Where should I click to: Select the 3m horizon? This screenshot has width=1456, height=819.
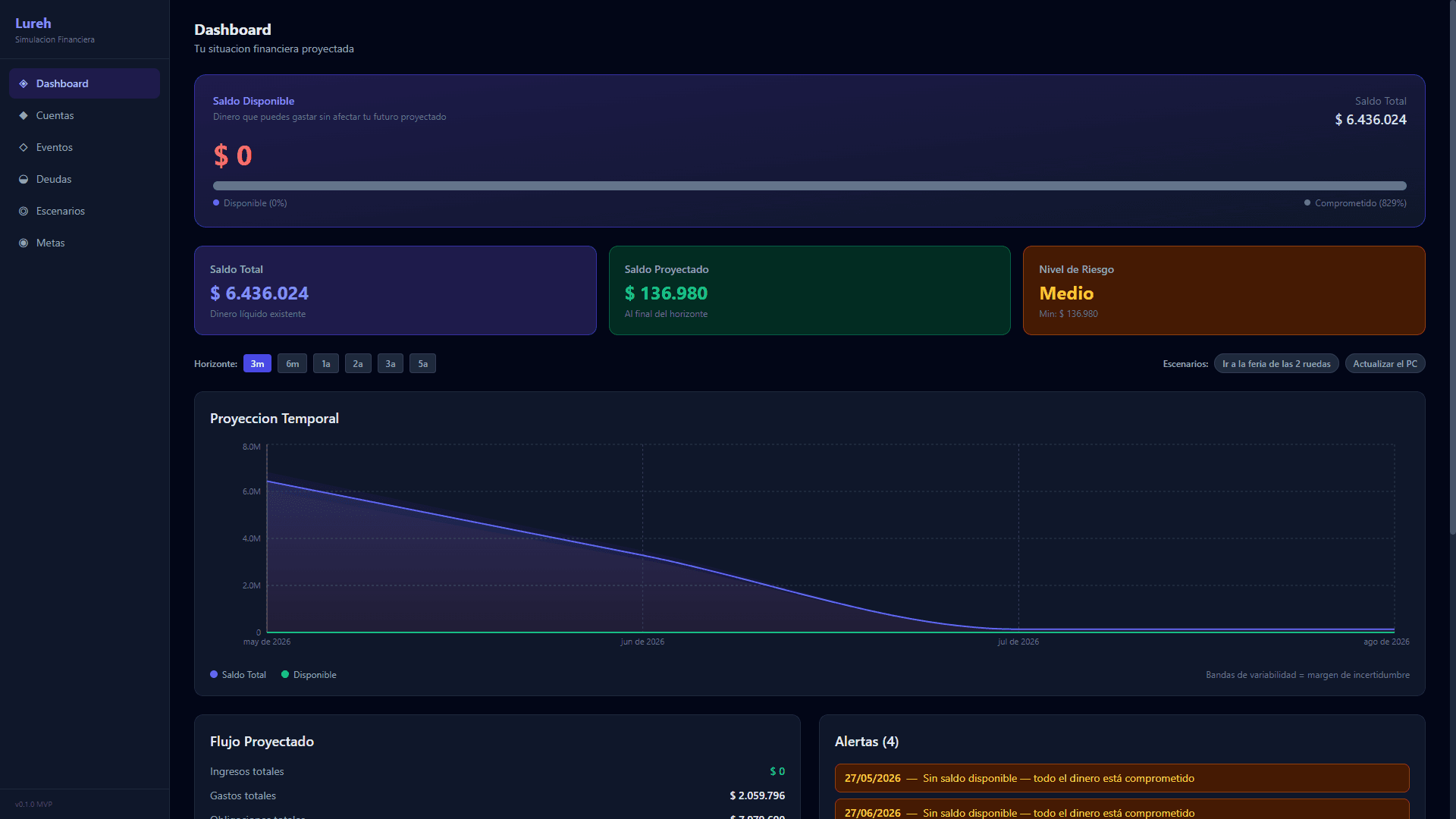(x=257, y=364)
